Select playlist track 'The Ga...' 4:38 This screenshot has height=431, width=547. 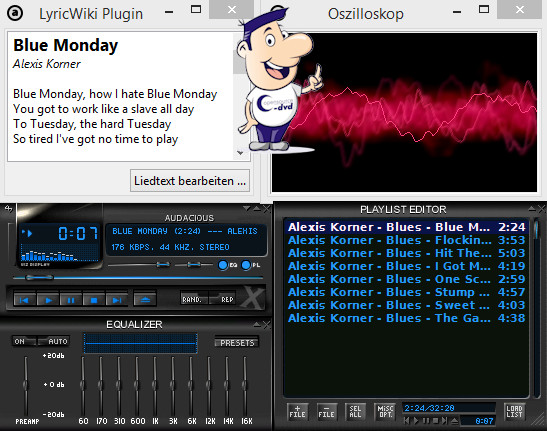point(407,318)
